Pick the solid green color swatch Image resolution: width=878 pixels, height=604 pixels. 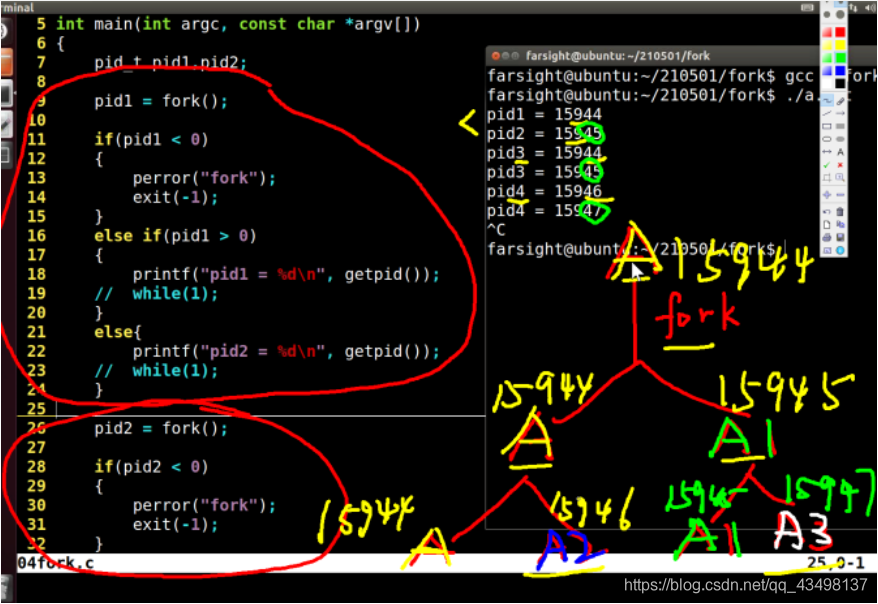(840, 58)
